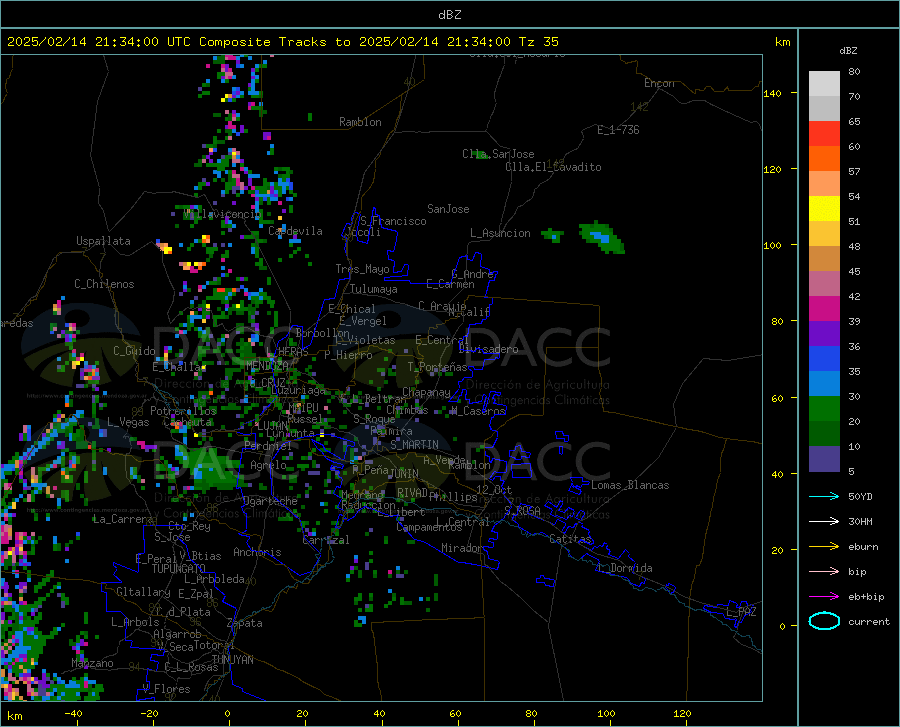Click the '120' tick on the horizontal km axis

tap(682, 714)
